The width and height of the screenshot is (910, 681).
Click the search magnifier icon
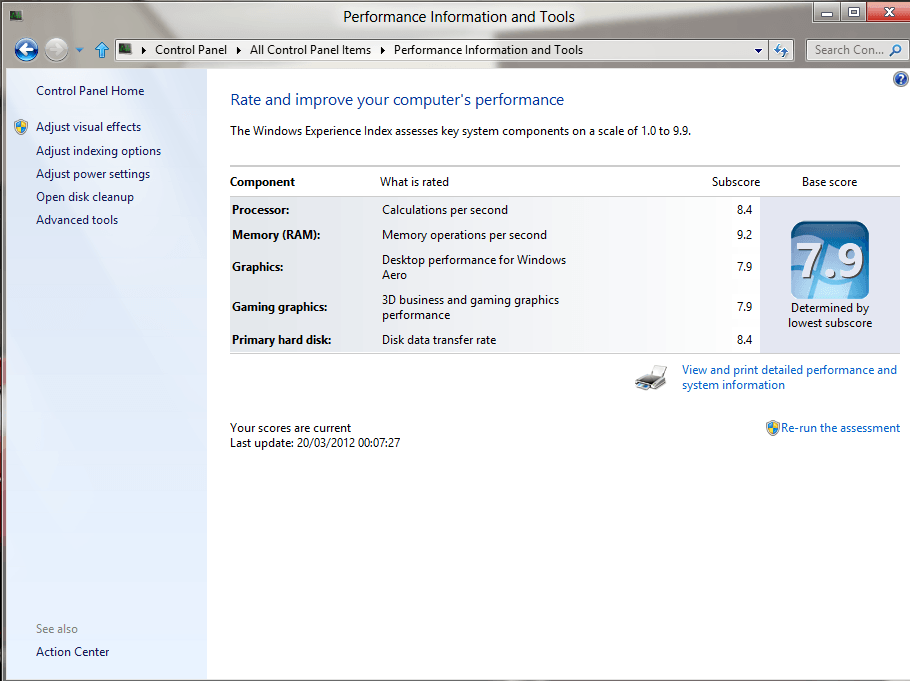point(895,51)
